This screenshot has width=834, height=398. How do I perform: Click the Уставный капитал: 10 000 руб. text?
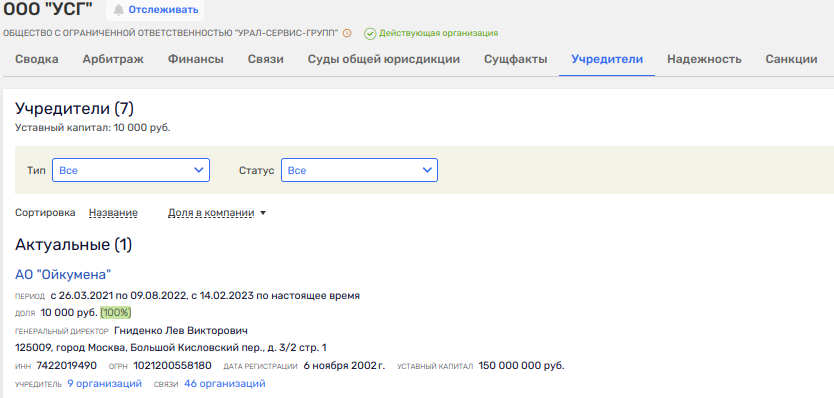pyautogui.click(x=93, y=128)
